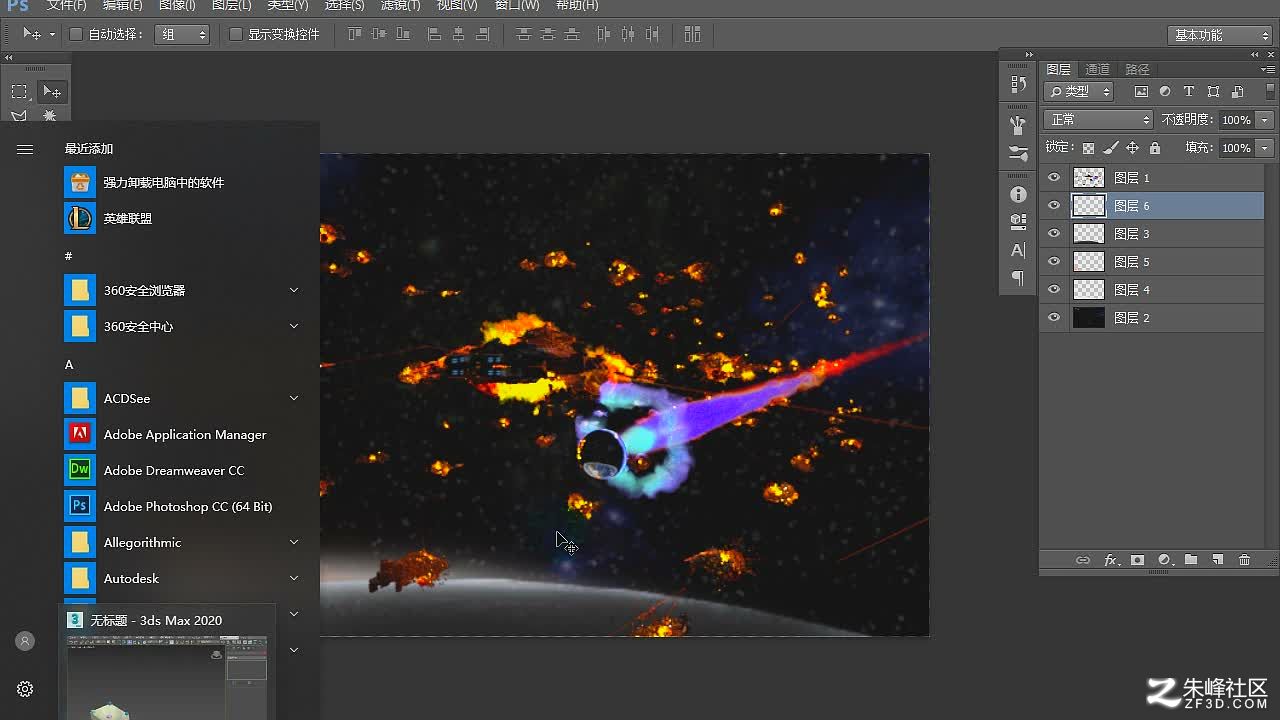Click the shape layer filter icon
The width and height of the screenshot is (1280, 720).
coord(1213,91)
